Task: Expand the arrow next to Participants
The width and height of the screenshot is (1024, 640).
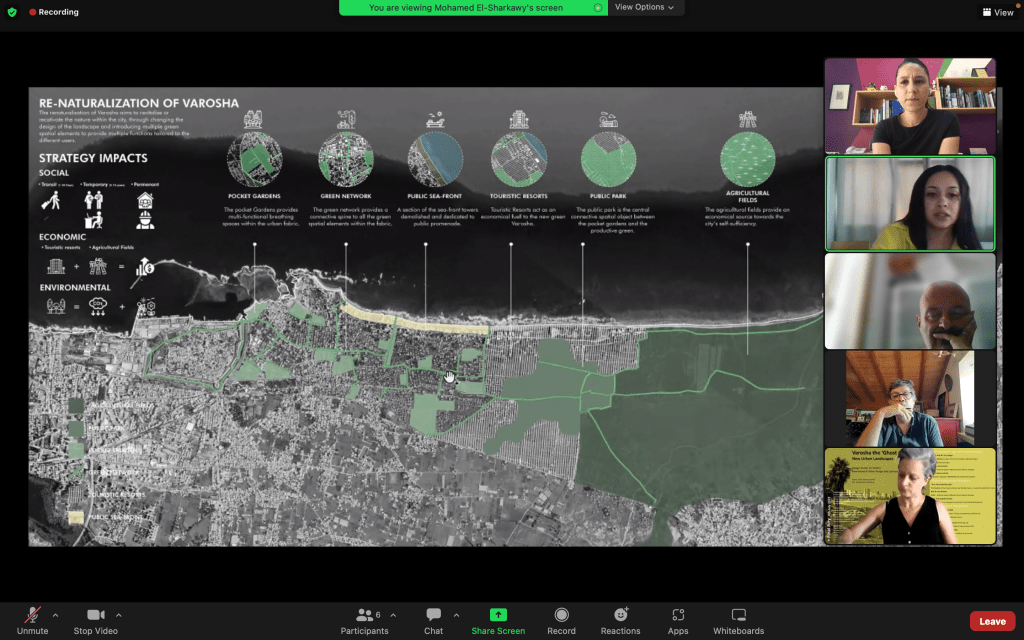Action: click(x=393, y=615)
